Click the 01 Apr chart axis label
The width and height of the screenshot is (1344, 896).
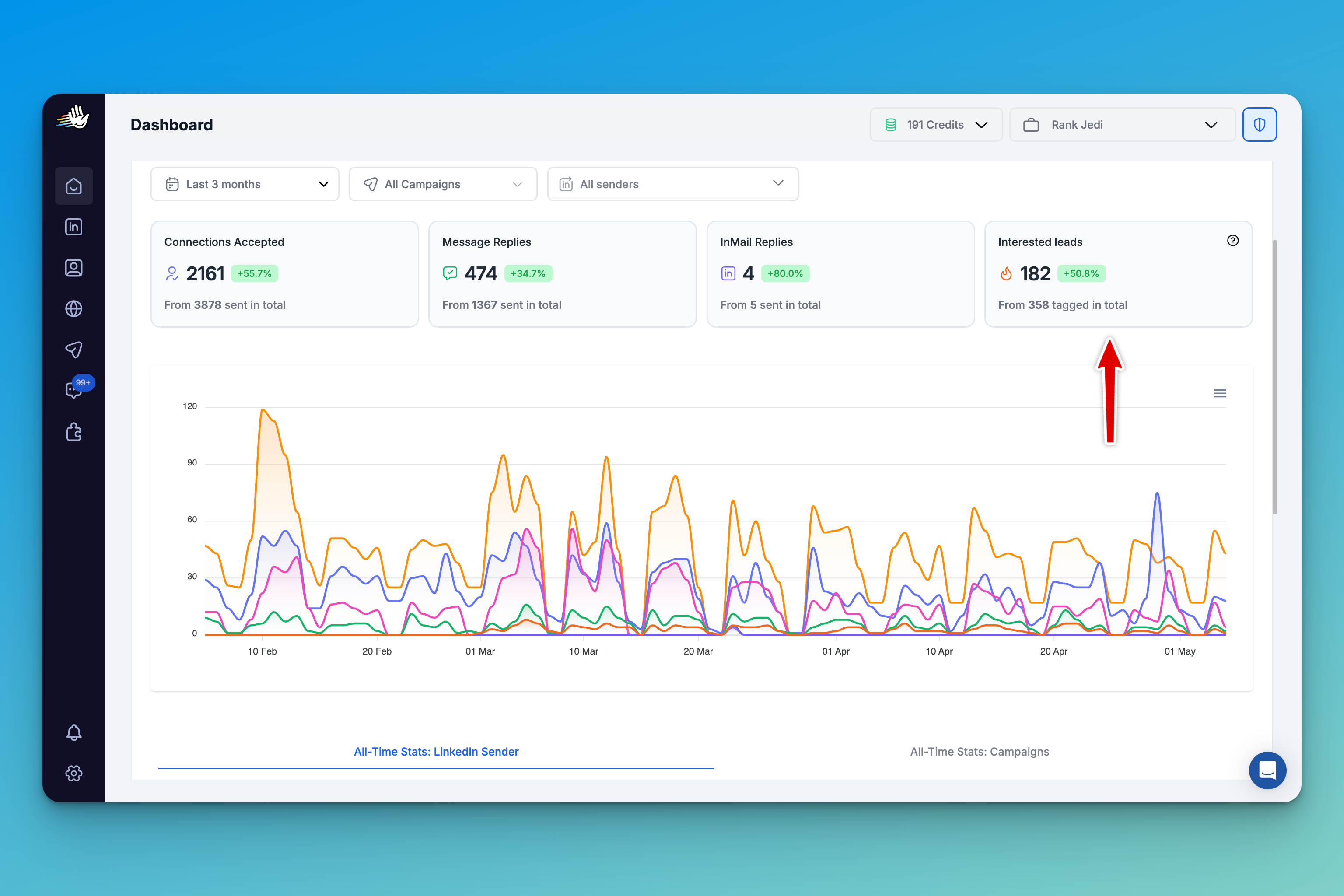click(x=836, y=651)
